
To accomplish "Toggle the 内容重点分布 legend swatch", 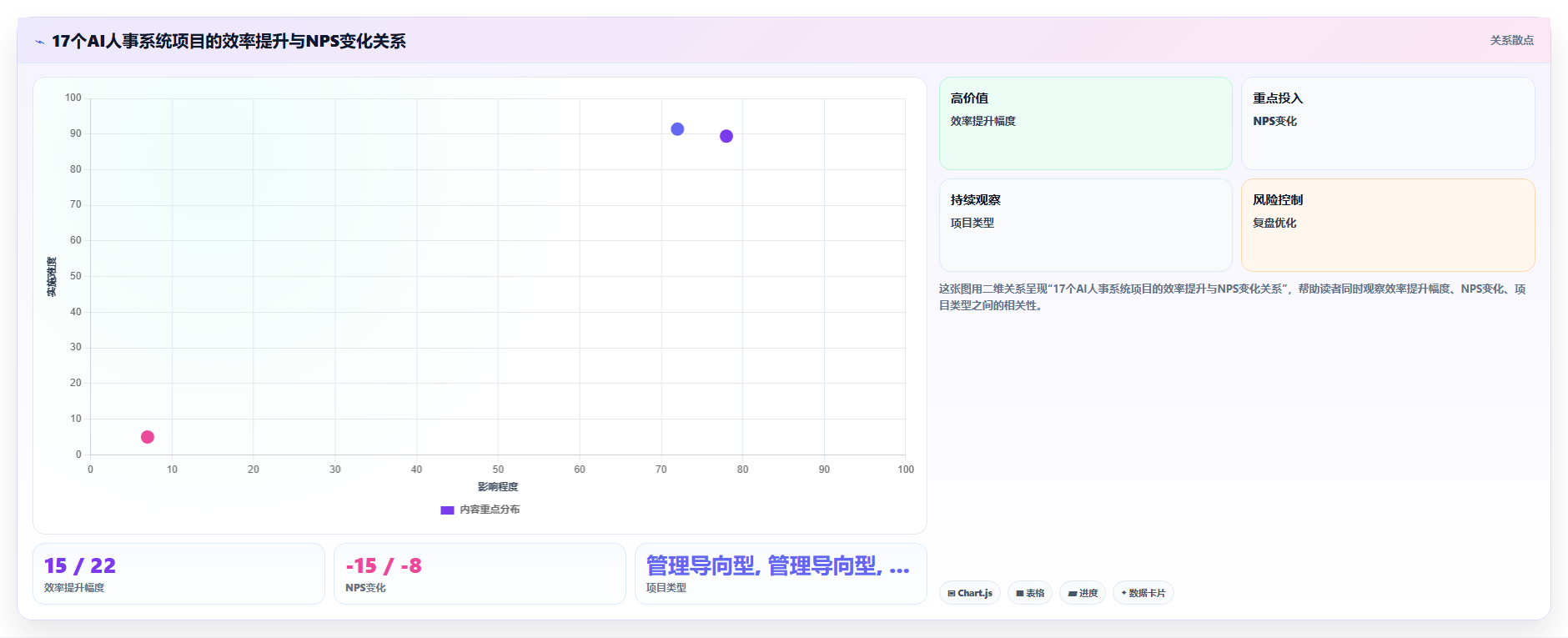I will pyautogui.click(x=447, y=510).
